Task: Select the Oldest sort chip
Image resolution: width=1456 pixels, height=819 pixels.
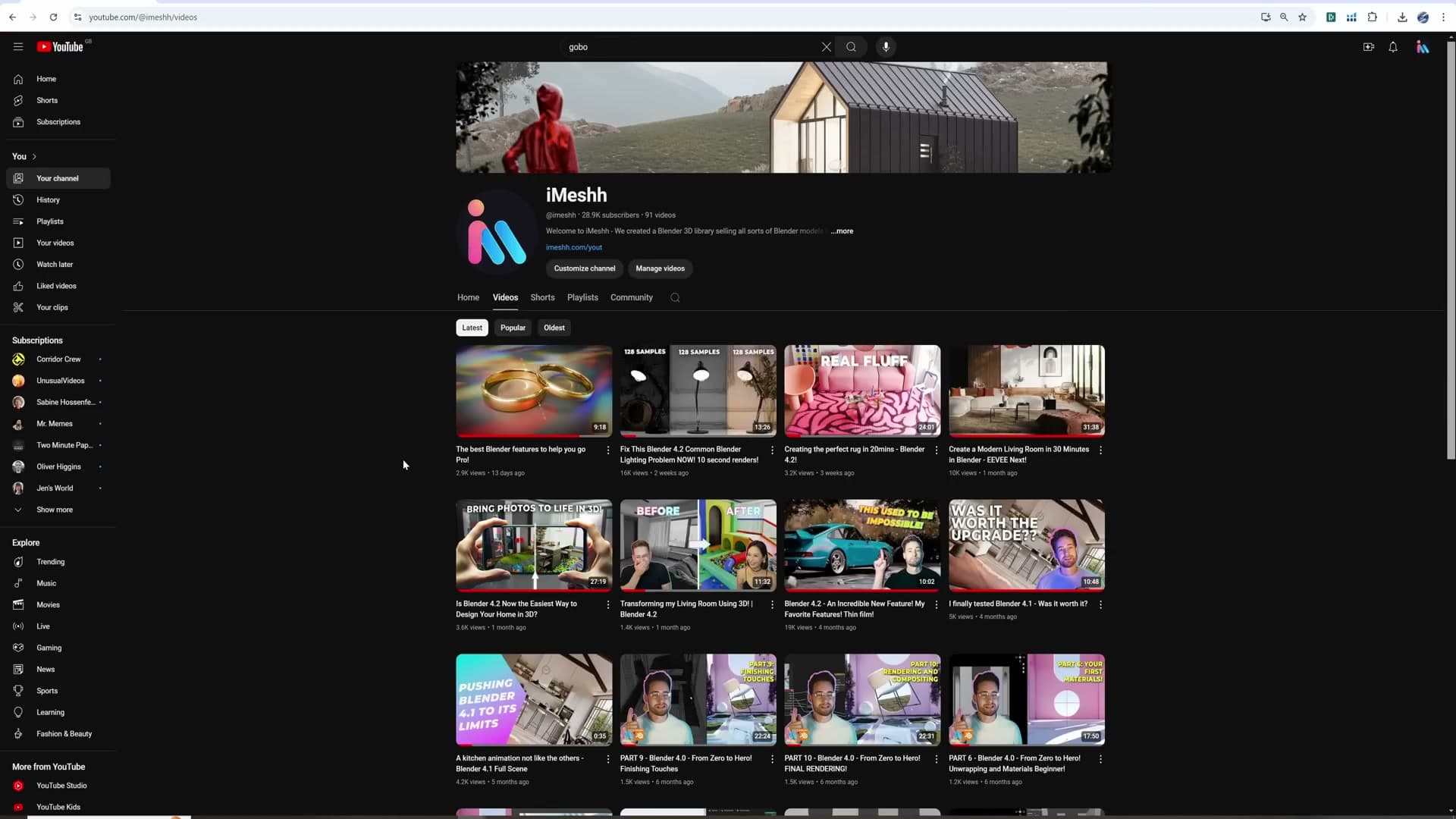Action: coord(554,328)
